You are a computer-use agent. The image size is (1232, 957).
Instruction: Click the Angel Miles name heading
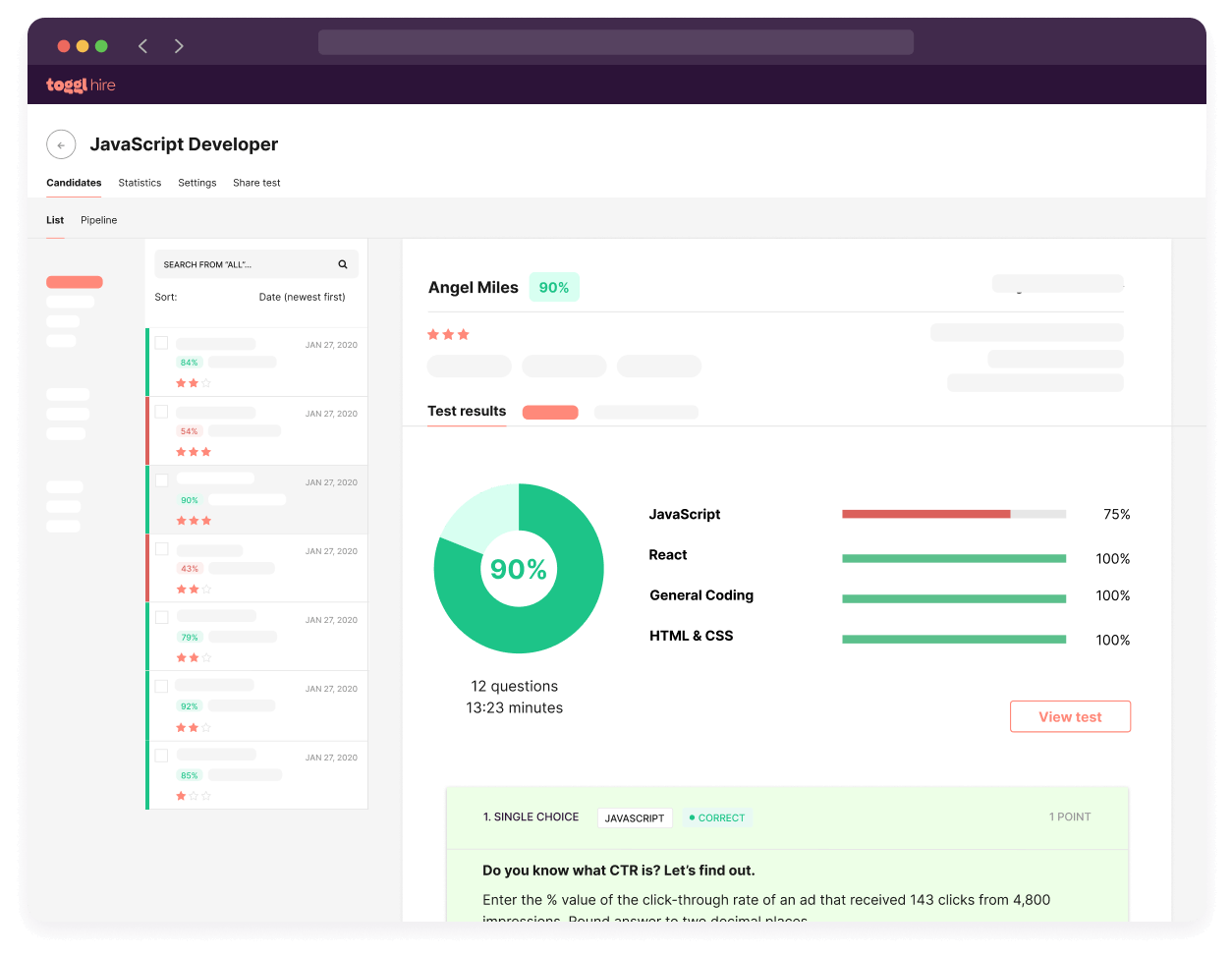pyautogui.click(x=474, y=288)
